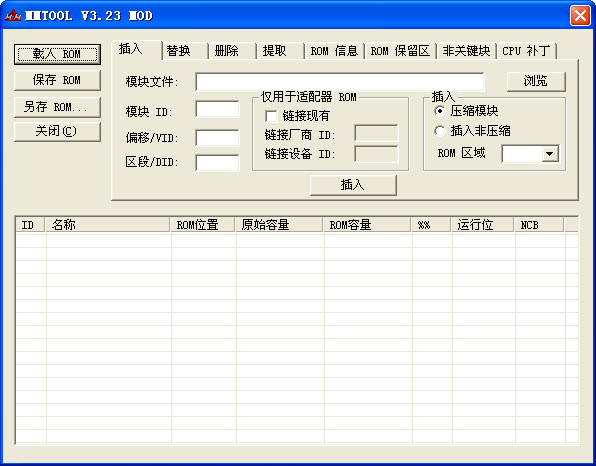Click the 偏移/VID input field
This screenshot has width=596, height=466.
tap(217, 137)
